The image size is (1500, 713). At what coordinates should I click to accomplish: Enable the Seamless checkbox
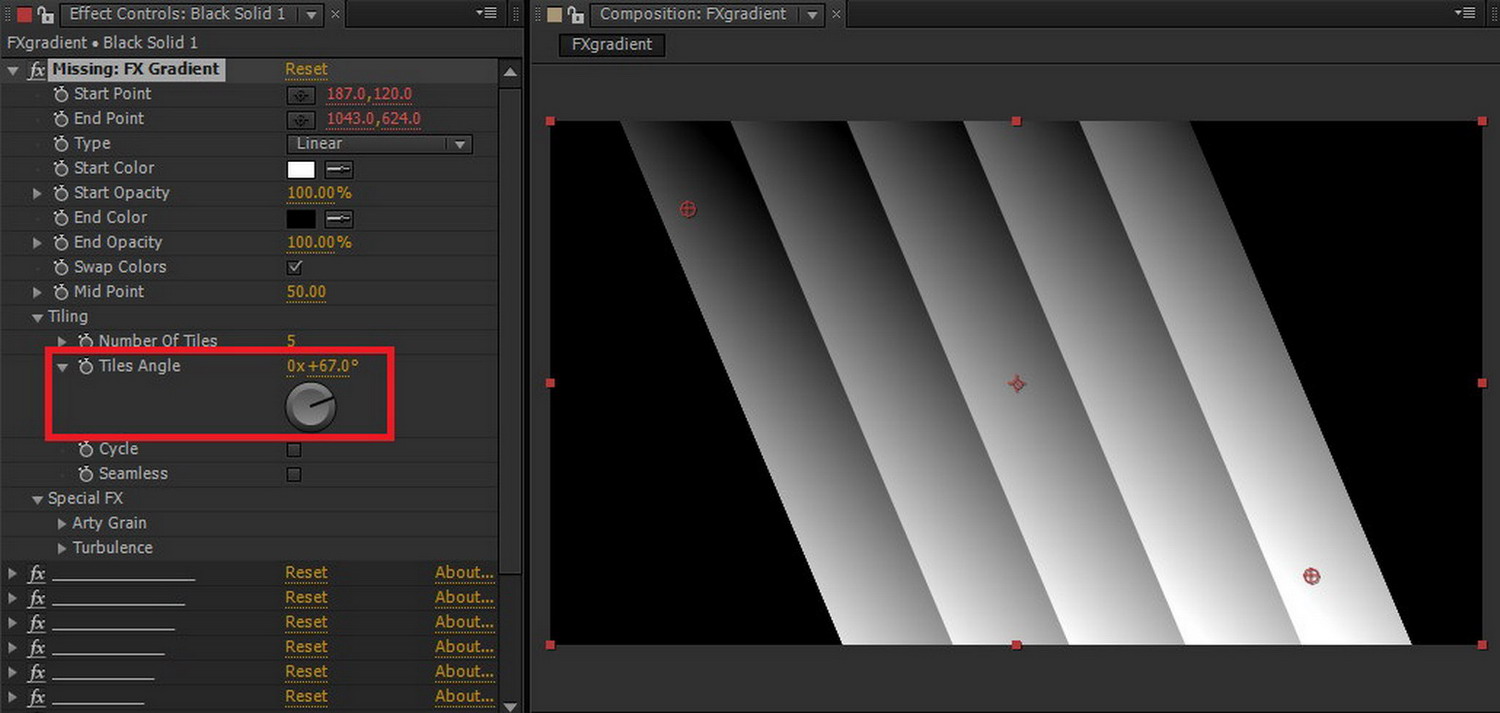(294, 475)
